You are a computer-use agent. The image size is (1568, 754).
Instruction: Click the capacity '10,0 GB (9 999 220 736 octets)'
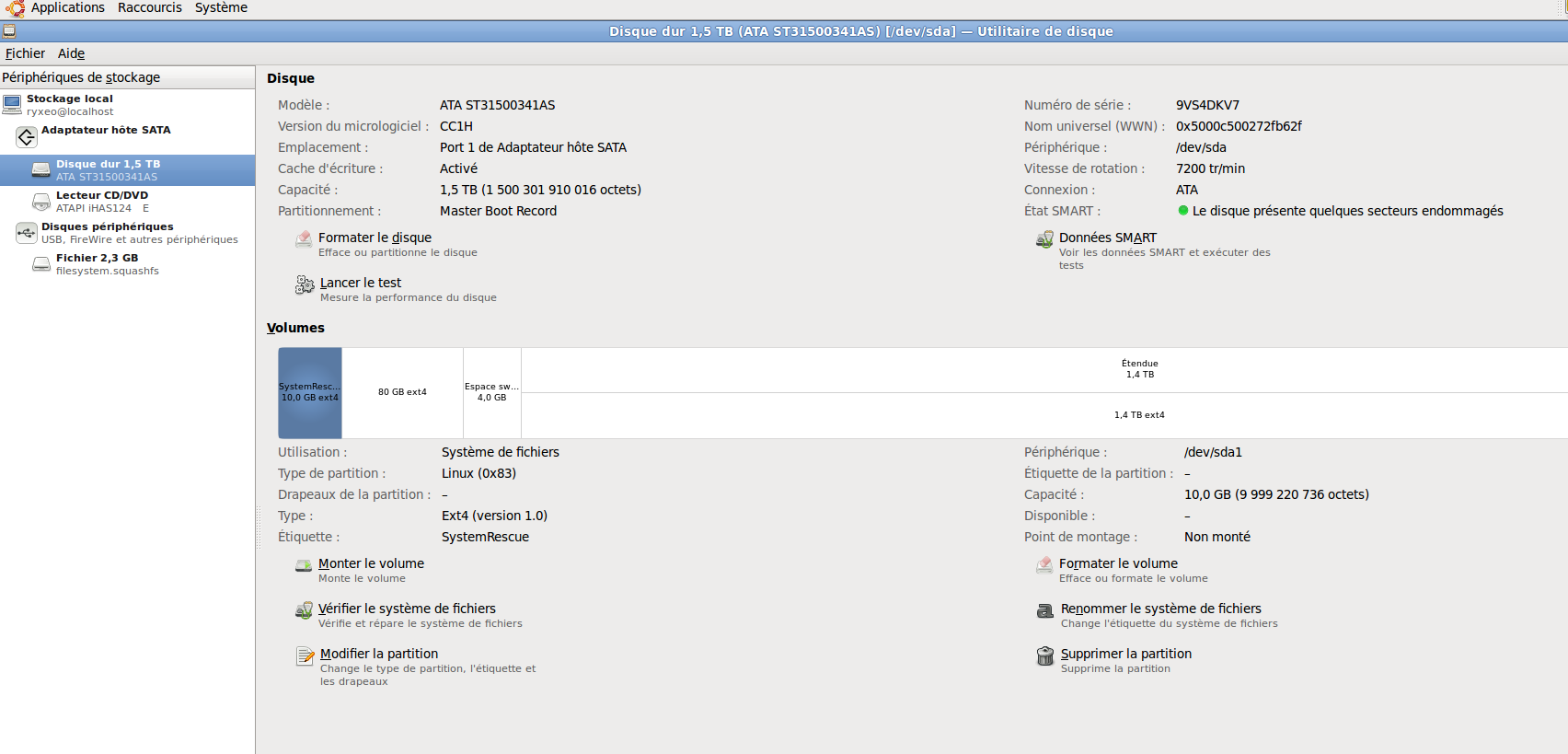click(1276, 494)
